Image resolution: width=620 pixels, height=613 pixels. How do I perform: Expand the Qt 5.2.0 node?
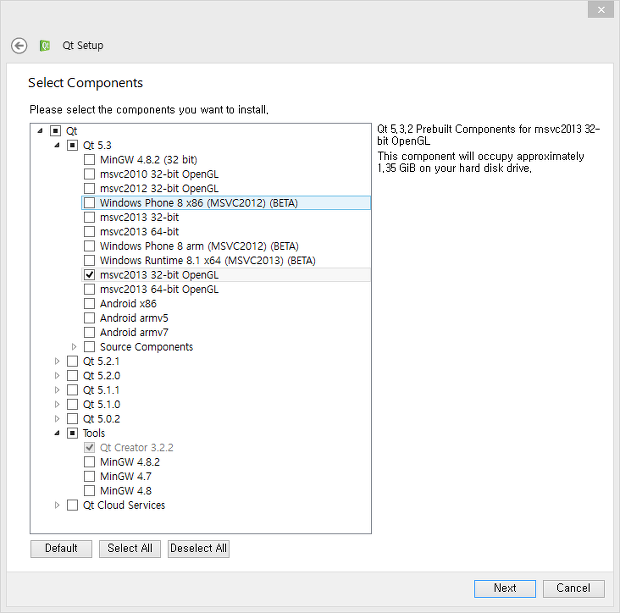pyautogui.click(x=57, y=375)
